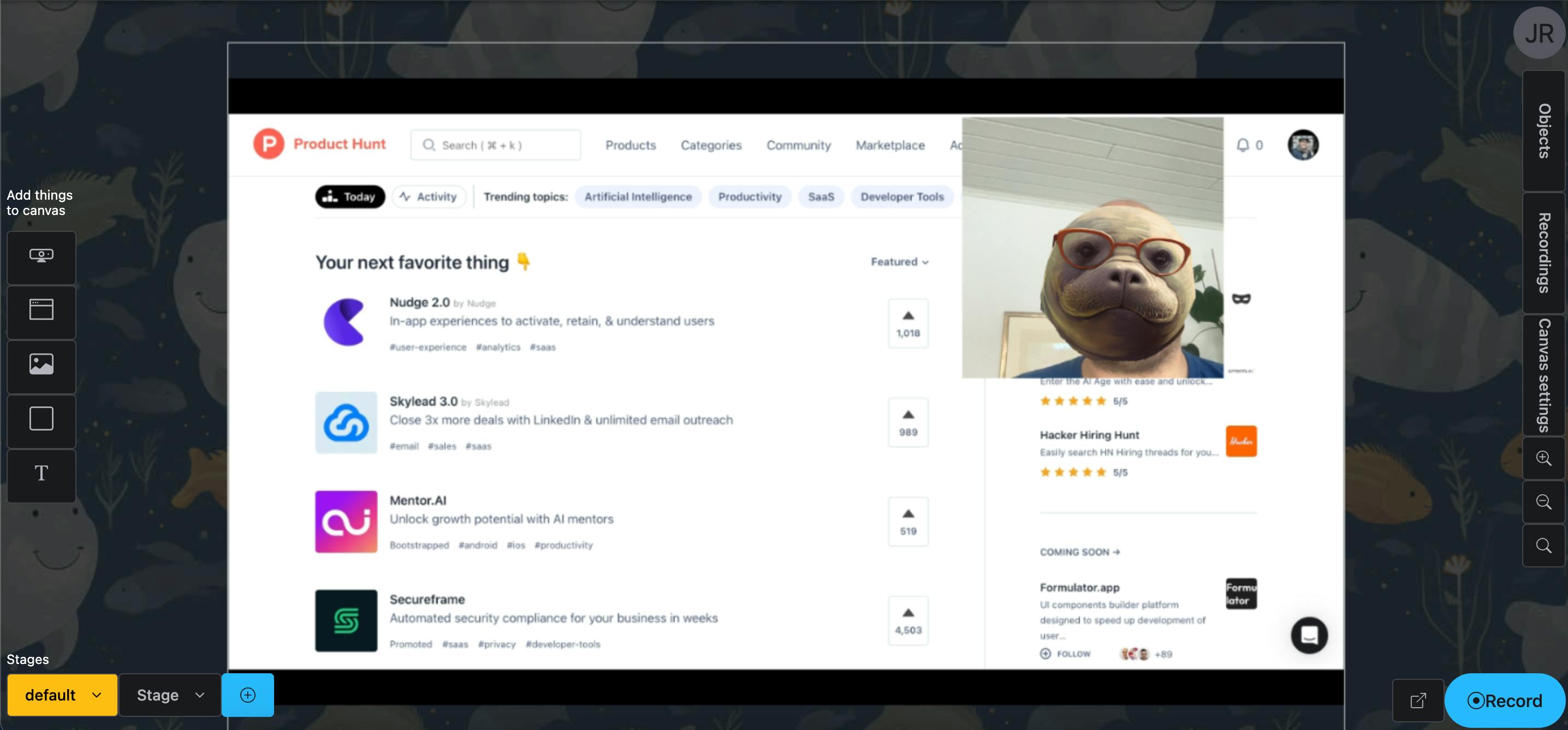Zoom in on the canvas
The width and height of the screenshot is (1568, 730).
[x=1543, y=458]
